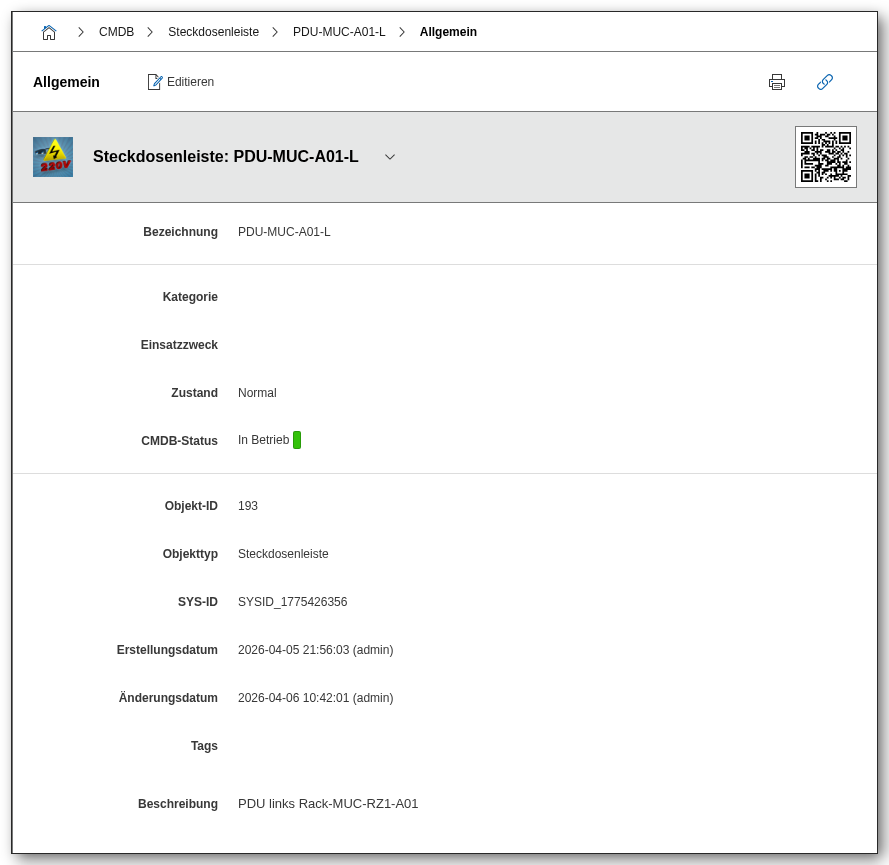889x865 pixels.
Task: Print the current object page
Action: pyautogui.click(x=777, y=82)
